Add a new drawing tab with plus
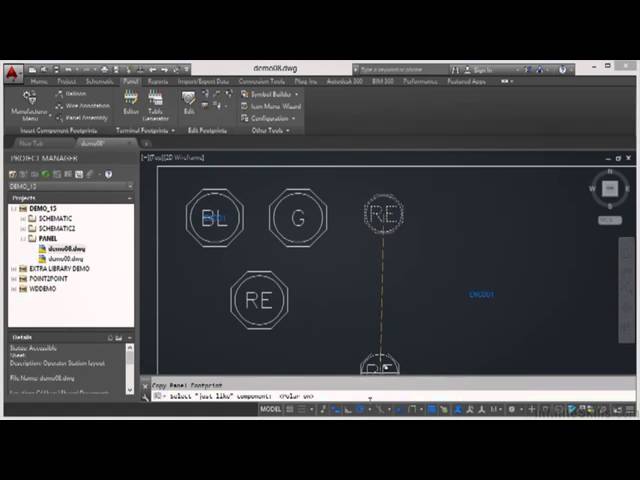This screenshot has width=640, height=480. (x=146, y=143)
